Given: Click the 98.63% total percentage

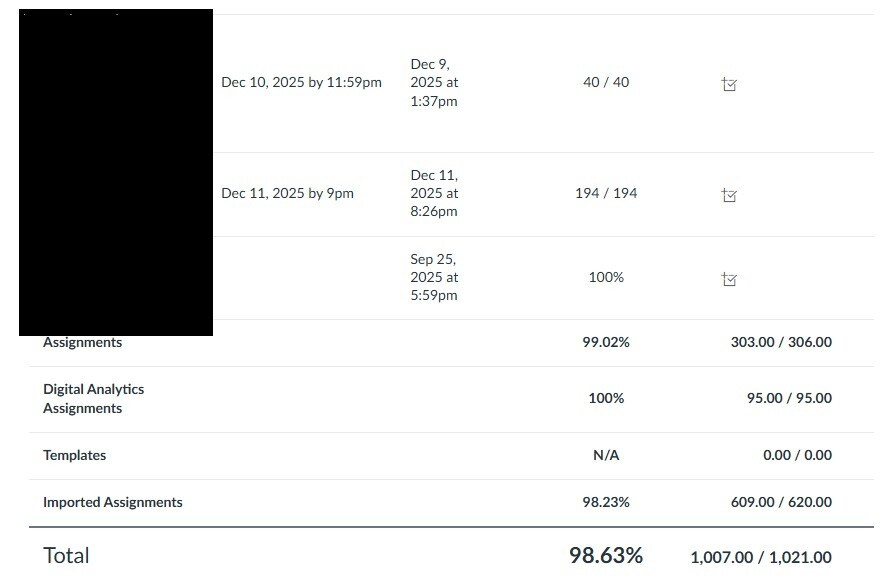Looking at the screenshot, I should point(606,555).
